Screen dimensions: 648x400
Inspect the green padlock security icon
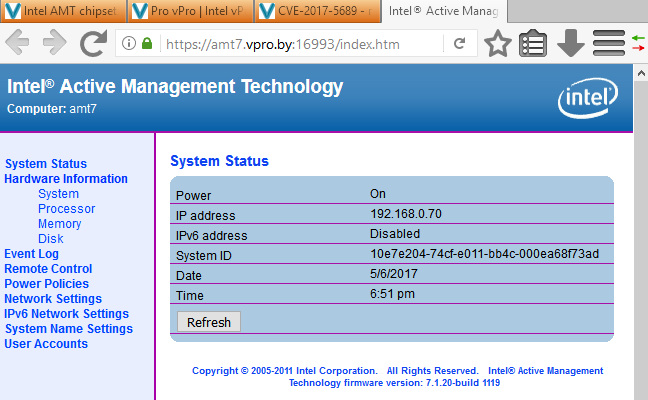147,43
